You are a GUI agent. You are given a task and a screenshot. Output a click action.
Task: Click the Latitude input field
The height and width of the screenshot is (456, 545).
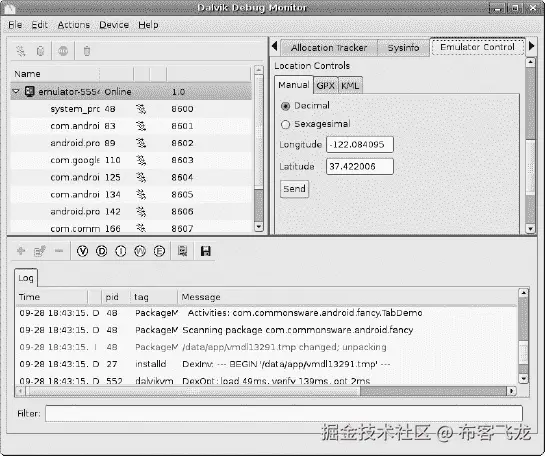tap(360, 166)
